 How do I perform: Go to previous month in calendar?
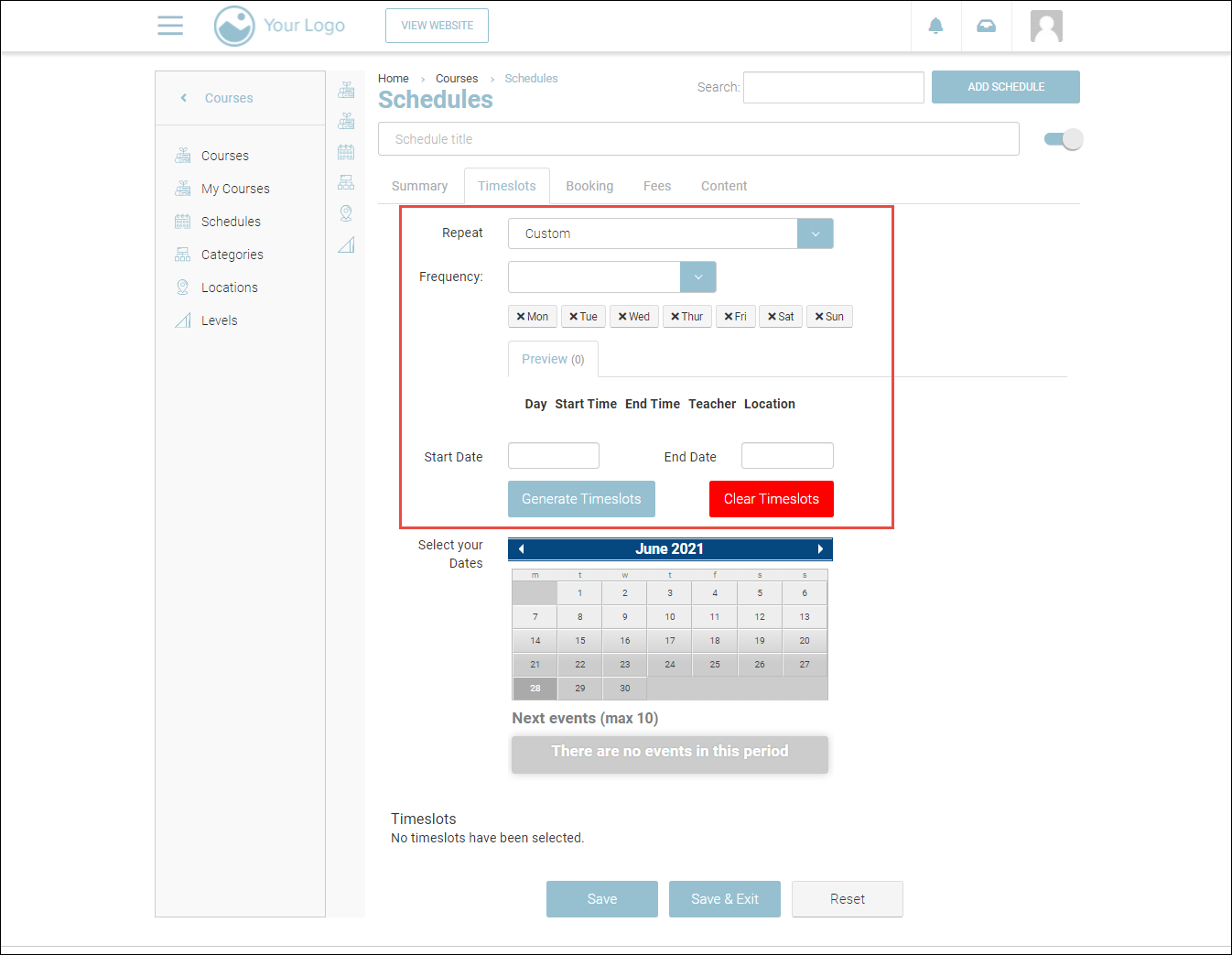tap(521, 549)
